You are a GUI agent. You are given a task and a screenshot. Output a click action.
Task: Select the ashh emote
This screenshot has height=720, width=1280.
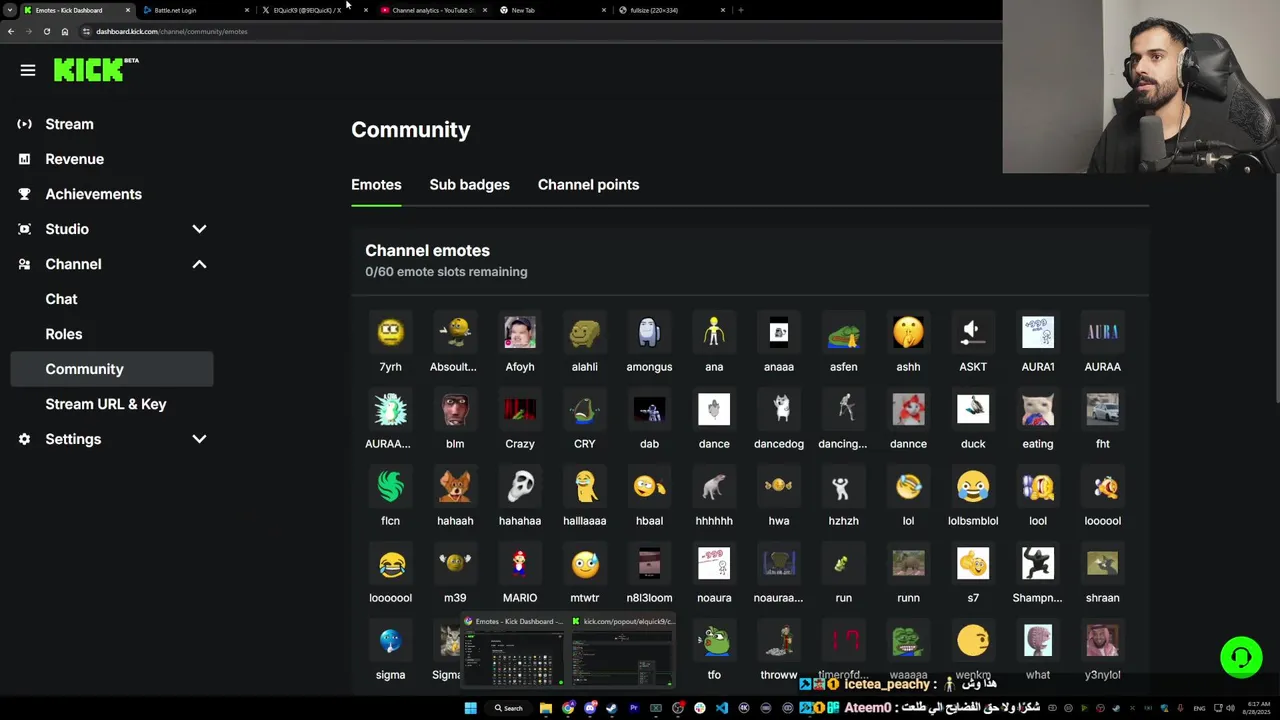[x=908, y=332]
